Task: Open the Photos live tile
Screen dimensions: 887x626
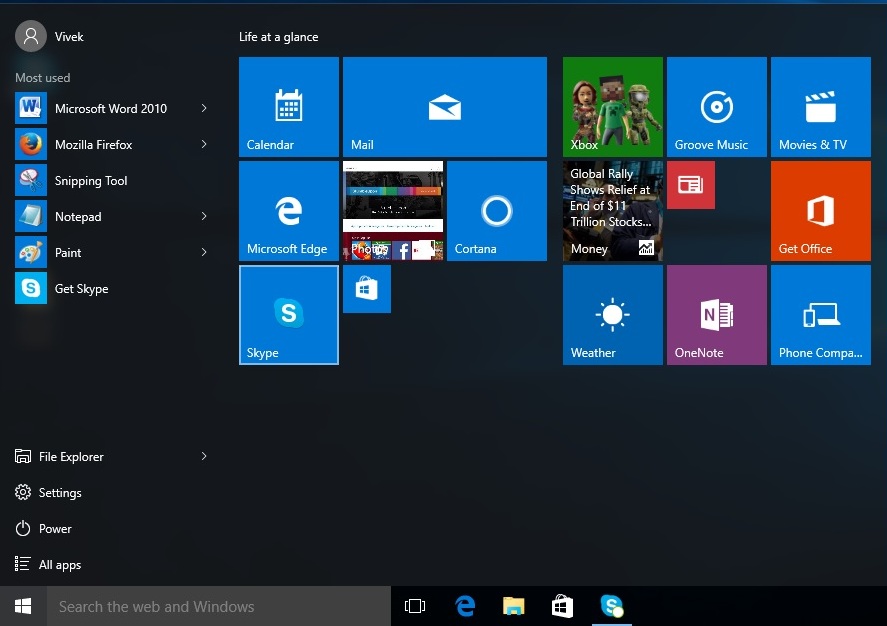Action: coord(393,211)
